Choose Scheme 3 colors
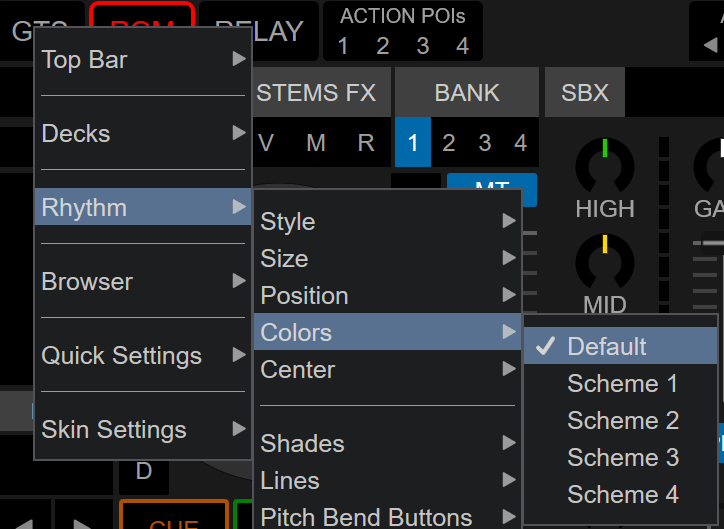724x529 pixels. point(622,458)
